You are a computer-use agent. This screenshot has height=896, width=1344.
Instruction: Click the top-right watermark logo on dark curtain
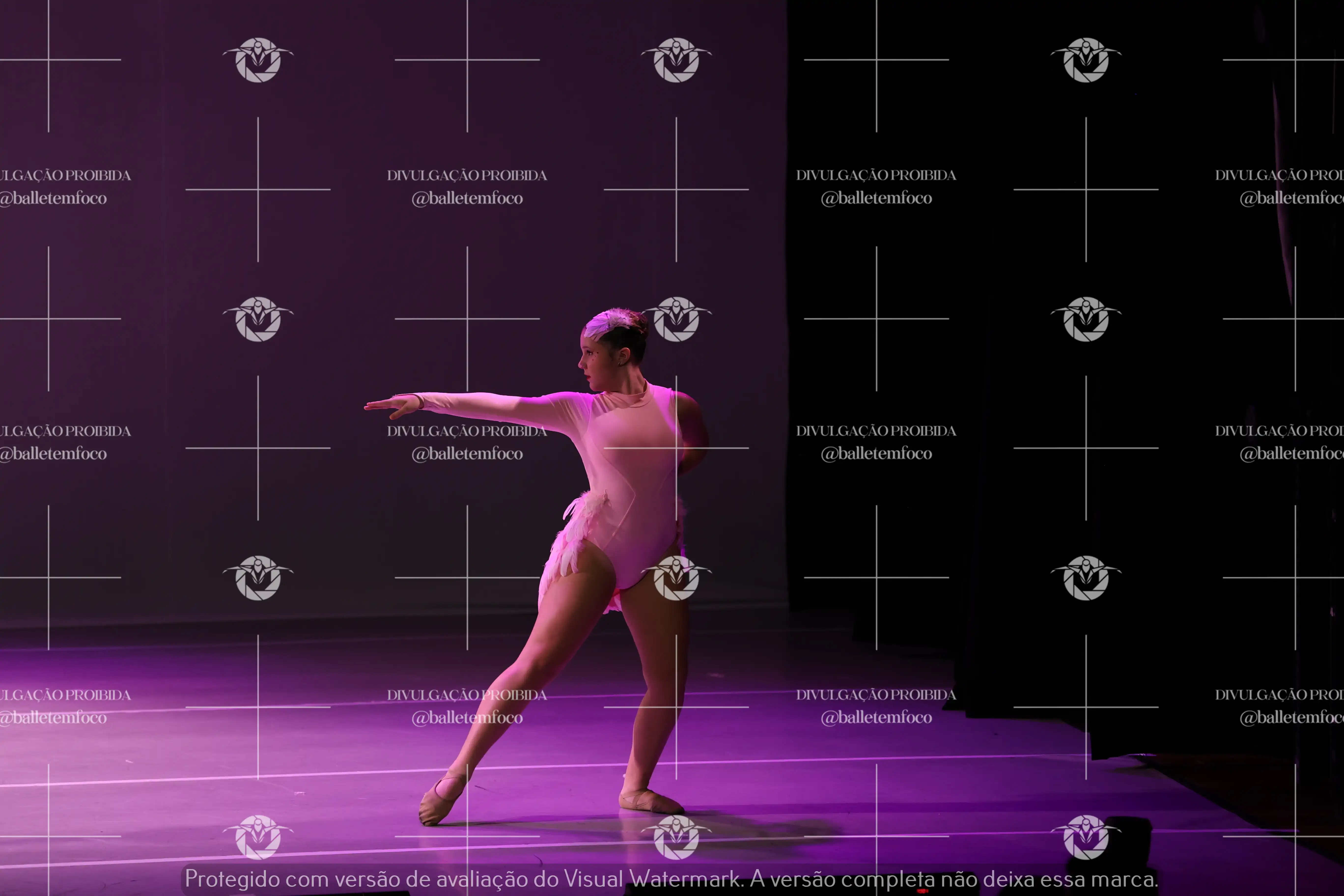1086,60
